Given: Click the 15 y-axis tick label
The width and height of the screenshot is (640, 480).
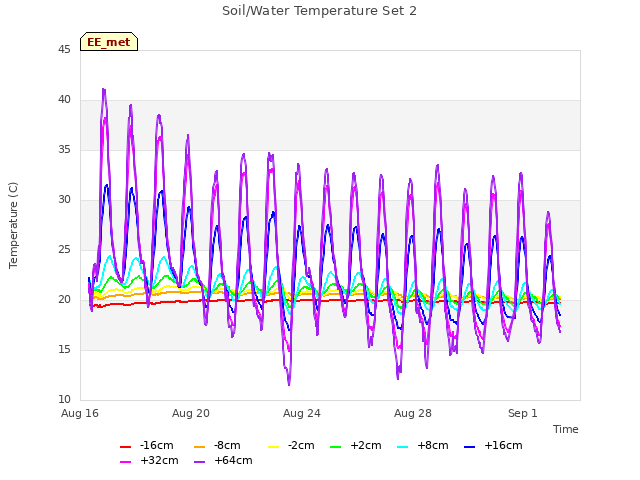Looking at the screenshot, I should tap(64, 350).
